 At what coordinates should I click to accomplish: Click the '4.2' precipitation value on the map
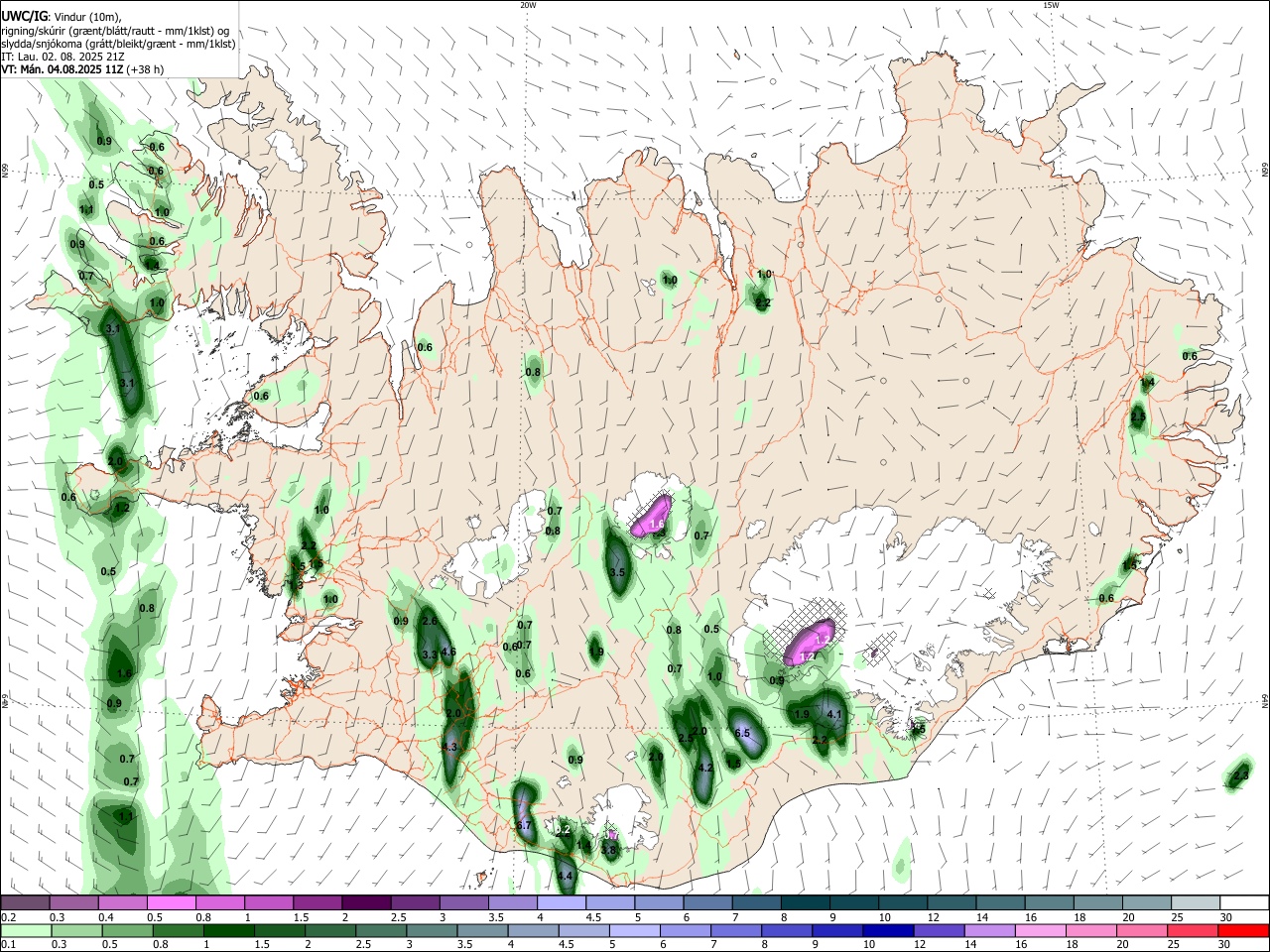tap(706, 768)
